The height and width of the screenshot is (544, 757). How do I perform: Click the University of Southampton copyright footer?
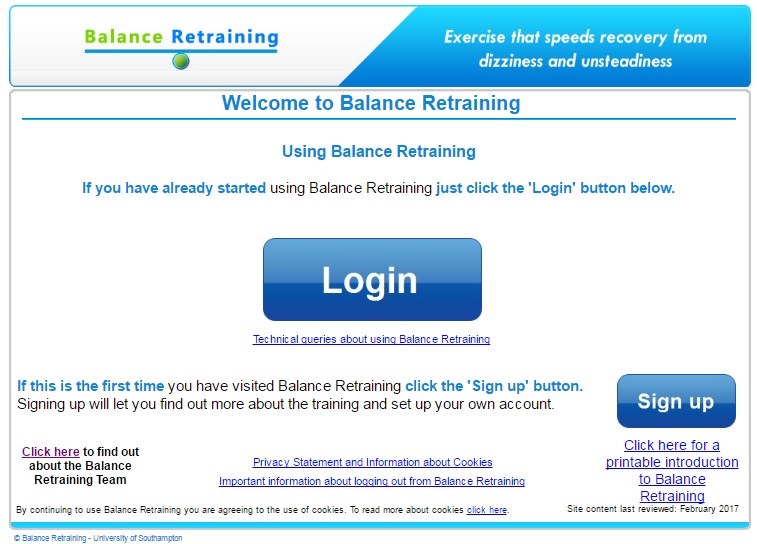coord(98,538)
